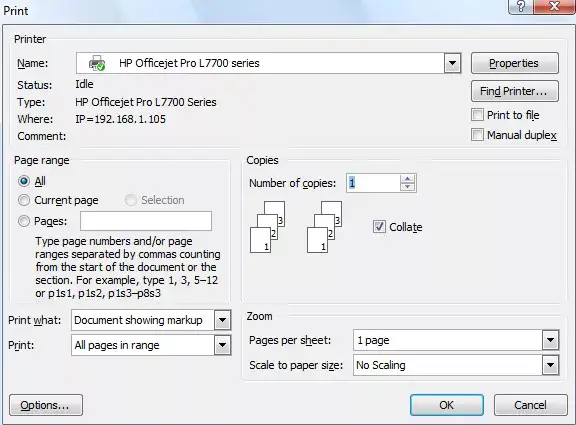
Task: Click Find Printer button
Action: (515, 91)
